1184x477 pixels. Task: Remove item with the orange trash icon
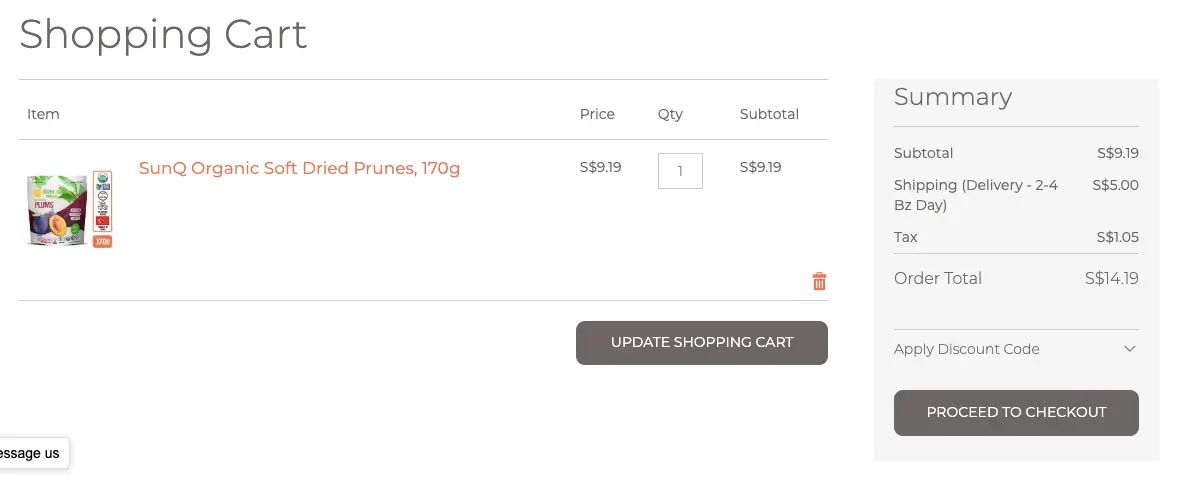pyautogui.click(x=819, y=282)
